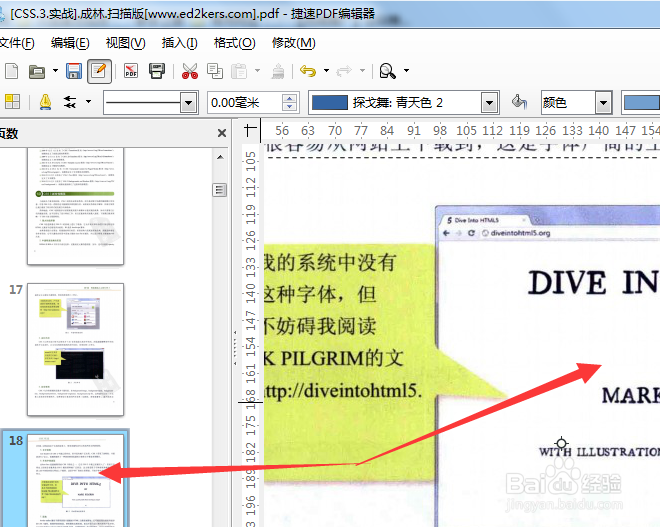660x527 pixels.
Task: Click the 'WITH ILLUSTRATION' text in page
Action: pos(599,452)
